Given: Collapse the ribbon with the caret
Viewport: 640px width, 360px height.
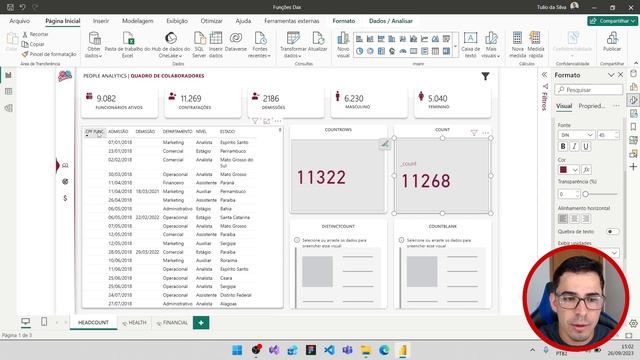Looking at the screenshot, I should point(636,63).
